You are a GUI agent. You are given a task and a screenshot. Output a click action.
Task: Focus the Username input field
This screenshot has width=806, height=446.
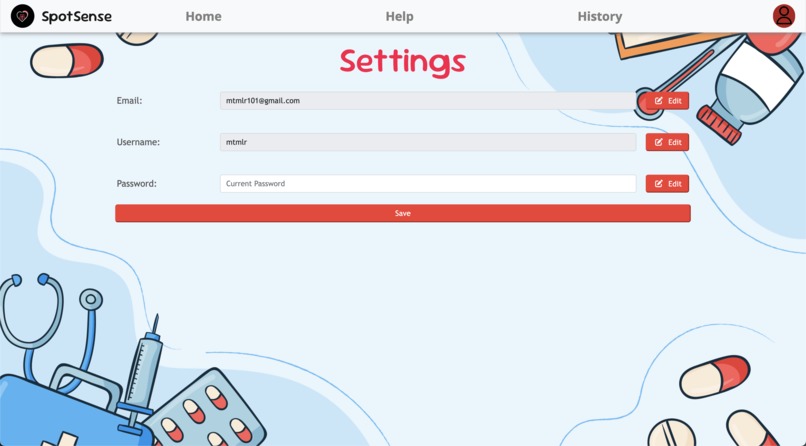tap(428, 142)
